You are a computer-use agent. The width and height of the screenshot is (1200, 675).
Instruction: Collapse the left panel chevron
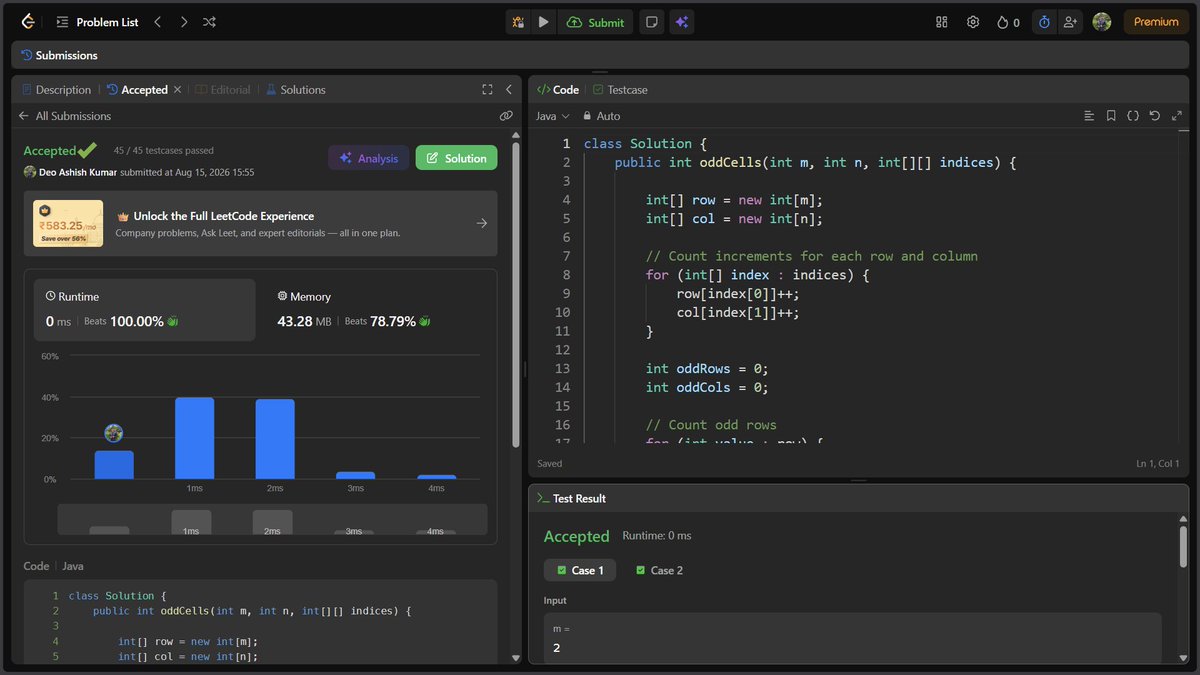pos(508,90)
